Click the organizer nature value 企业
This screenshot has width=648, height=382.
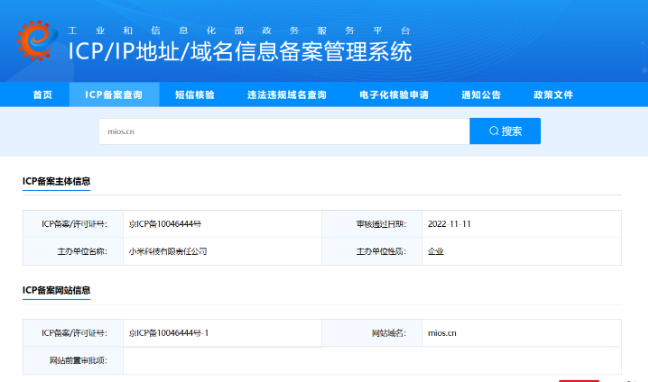(436, 251)
